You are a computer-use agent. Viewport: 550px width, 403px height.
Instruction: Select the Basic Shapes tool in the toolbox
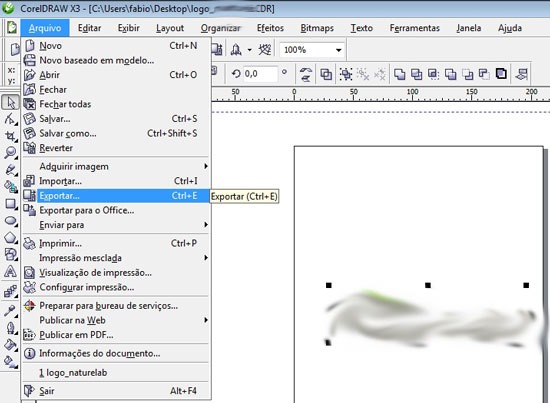[11, 254]
